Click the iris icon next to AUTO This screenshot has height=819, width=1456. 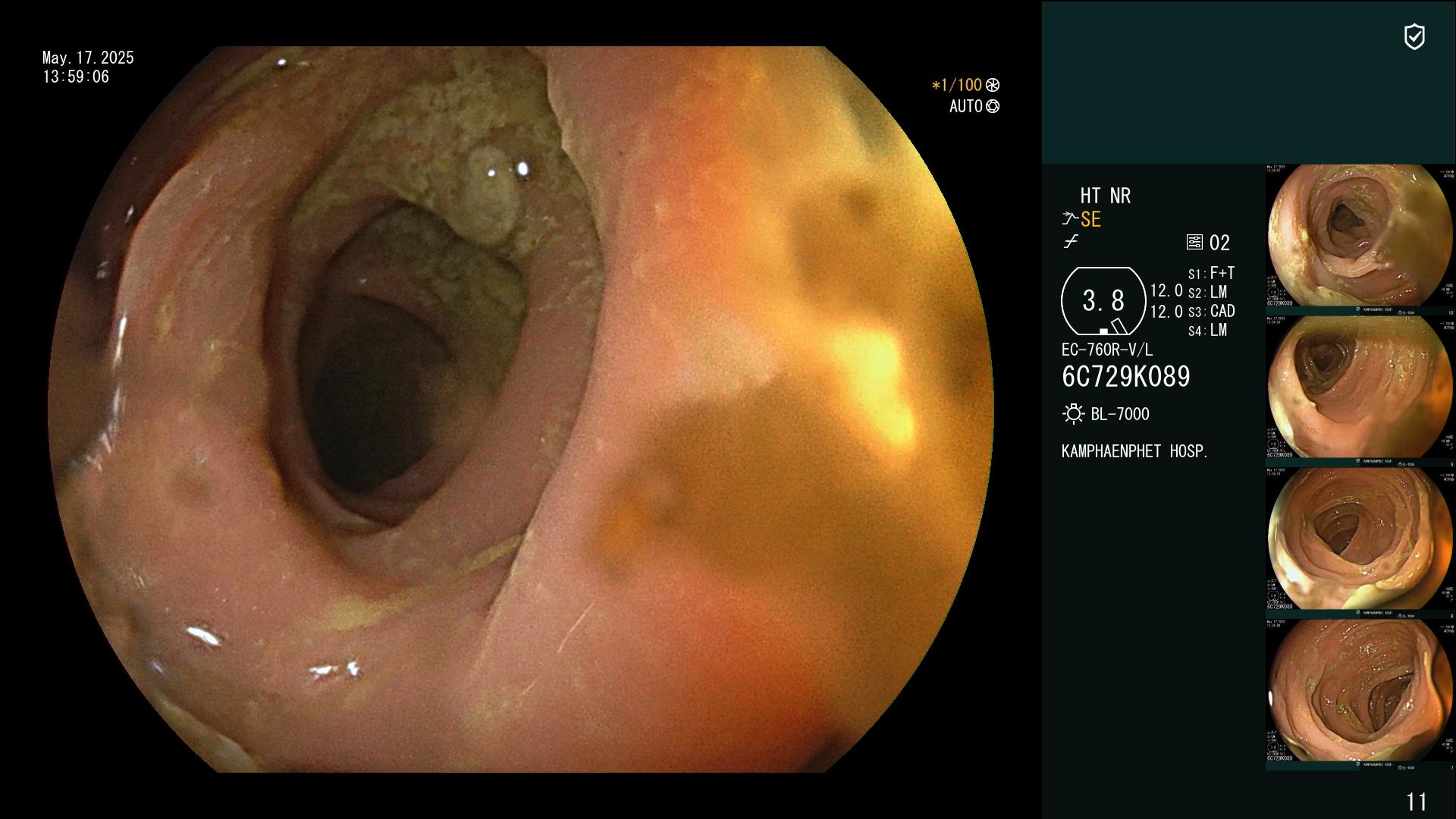tap(993, 106)
